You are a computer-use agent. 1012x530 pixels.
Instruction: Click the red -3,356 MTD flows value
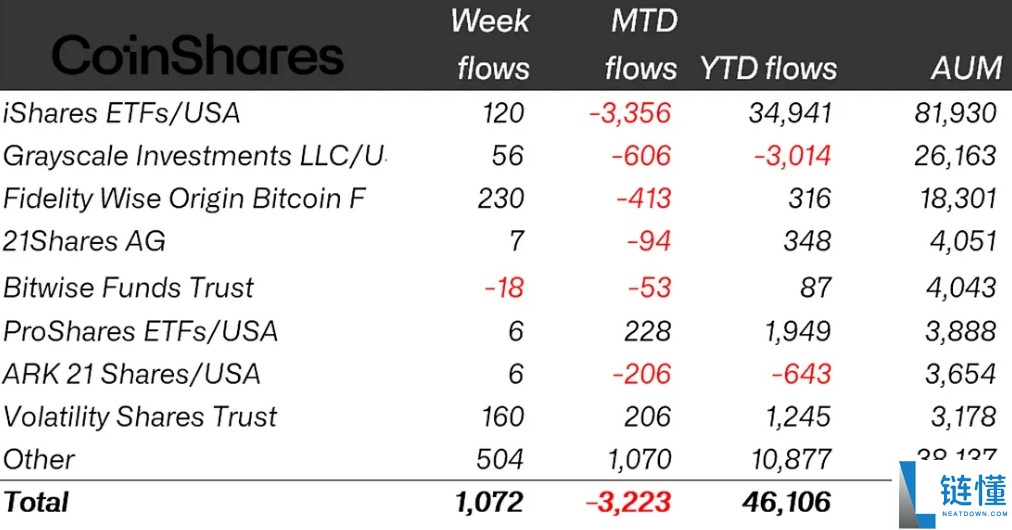630,113
